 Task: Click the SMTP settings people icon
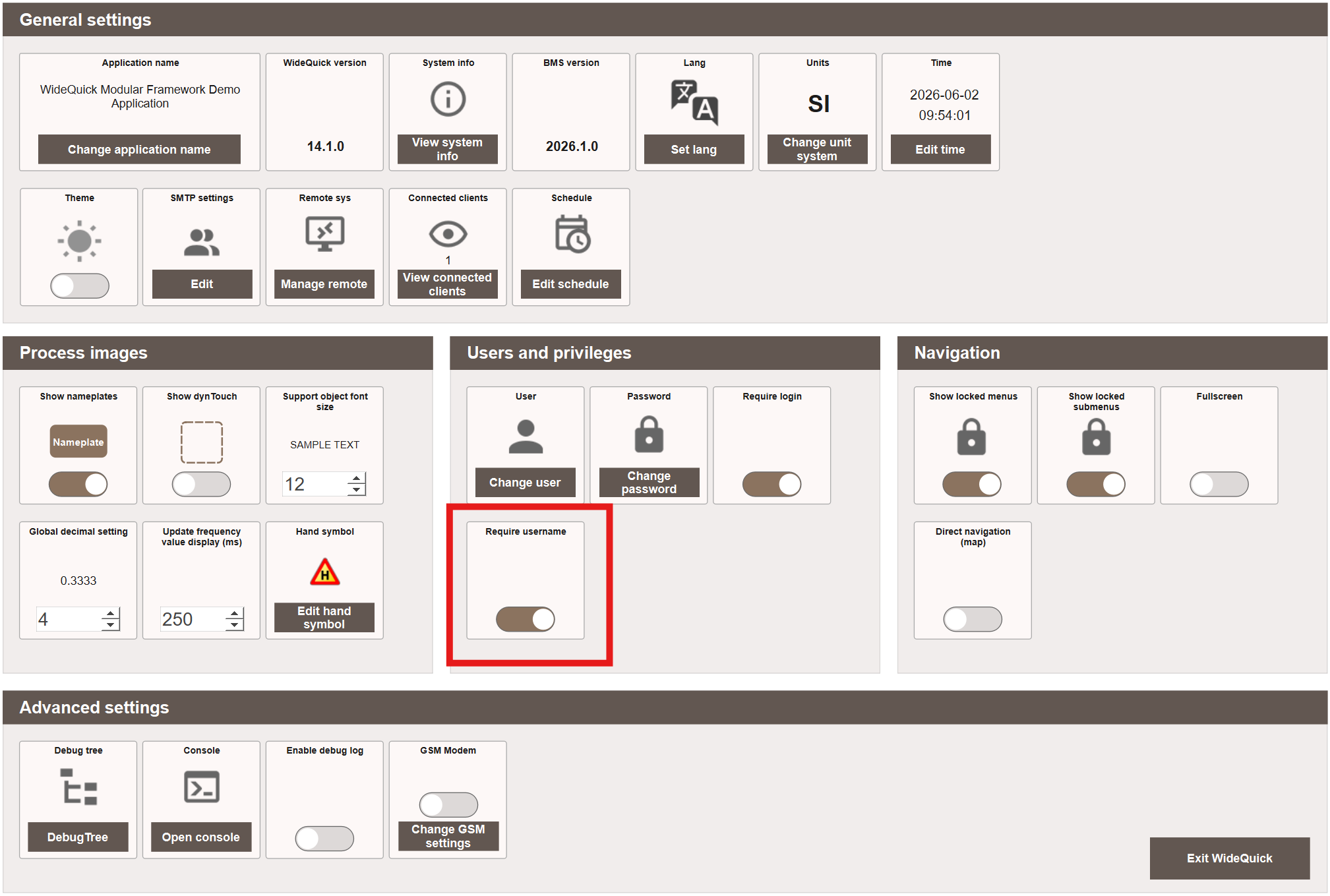pyautogui.click(x=202, y=242)
